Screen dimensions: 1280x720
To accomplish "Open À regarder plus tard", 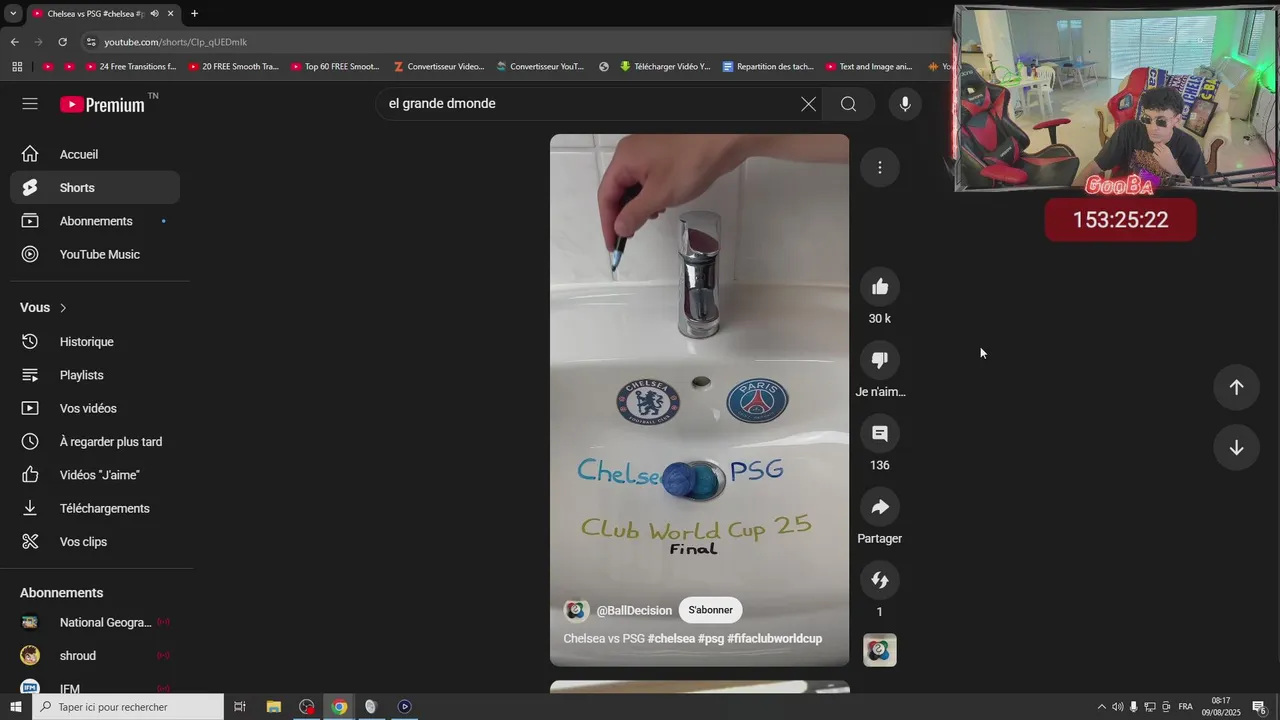I will point(95,442).
